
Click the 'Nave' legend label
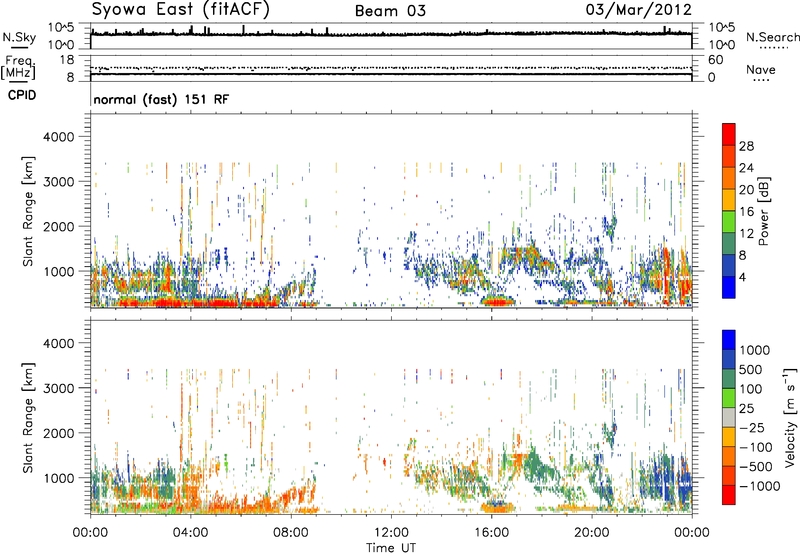761,69
